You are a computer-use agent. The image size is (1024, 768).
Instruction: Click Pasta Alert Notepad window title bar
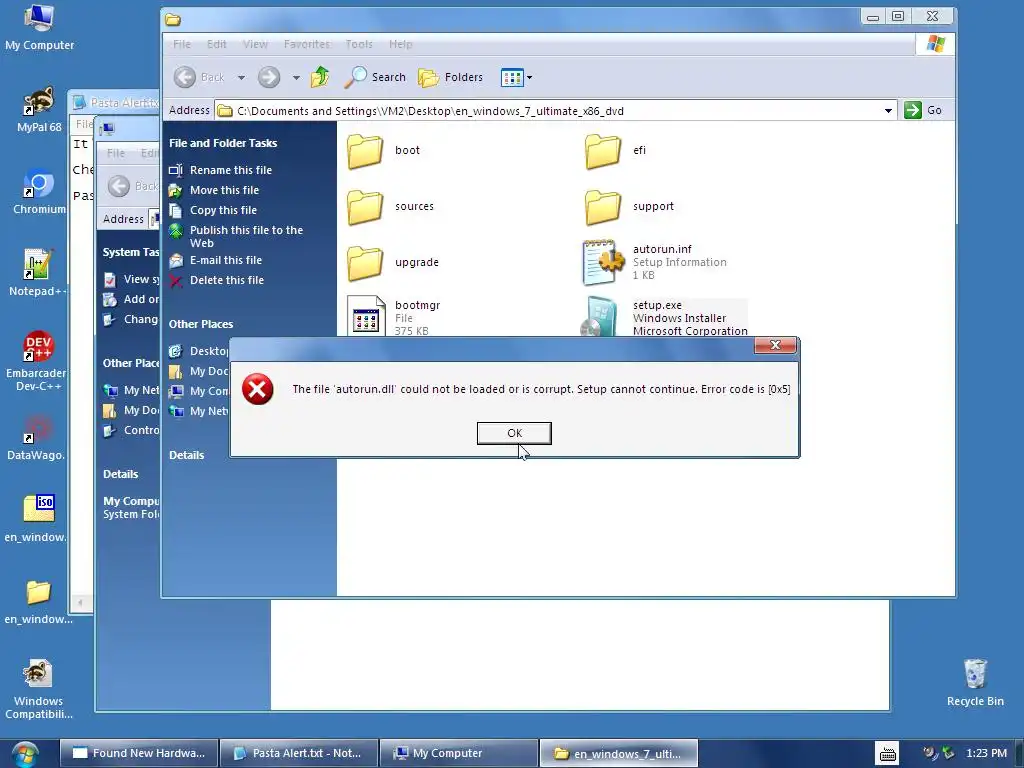tap(116, 103)
